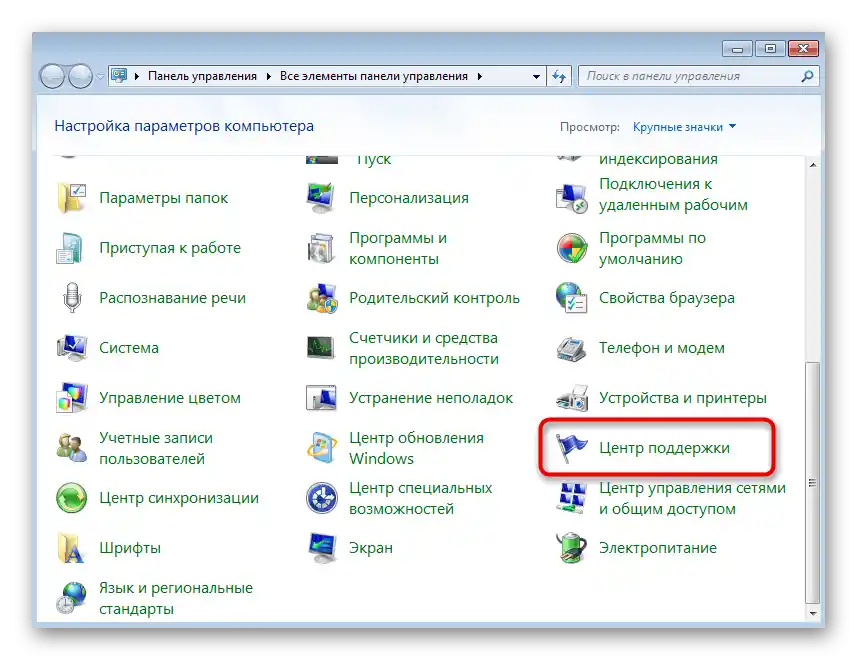Click the Персонализация monitor icon
The width and height of the screenshot is (857, 660).
pos(321,198)
